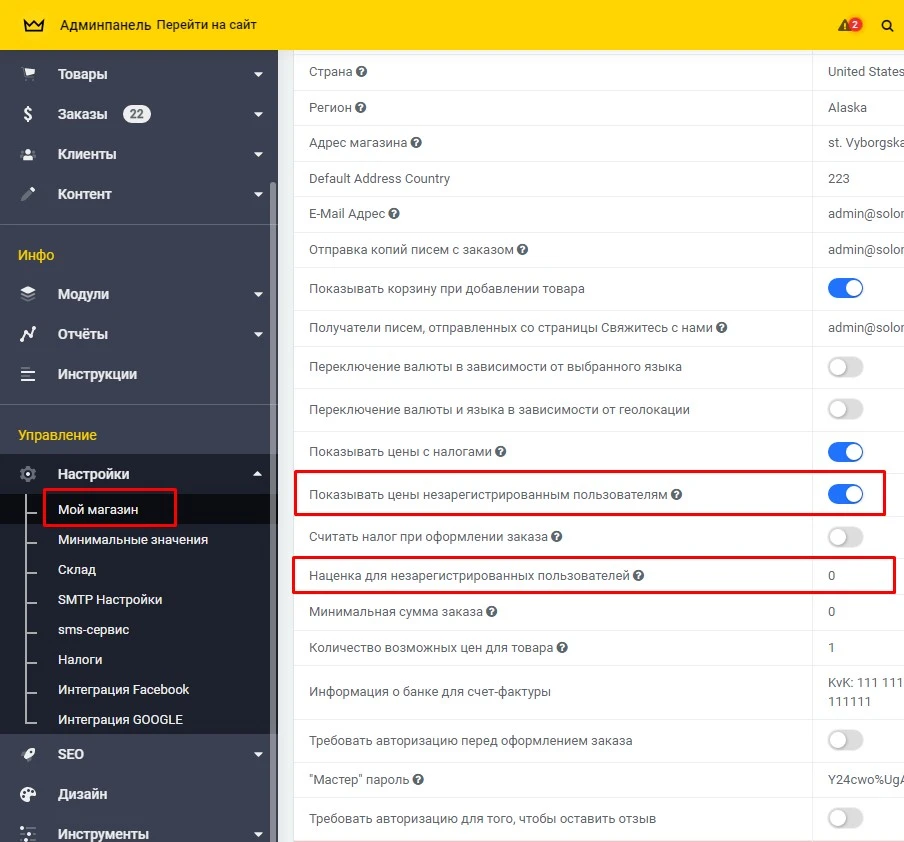Turn off show cart when adding product
The width and height of the screenshot is (904, 842).
[x=845, y=288]
